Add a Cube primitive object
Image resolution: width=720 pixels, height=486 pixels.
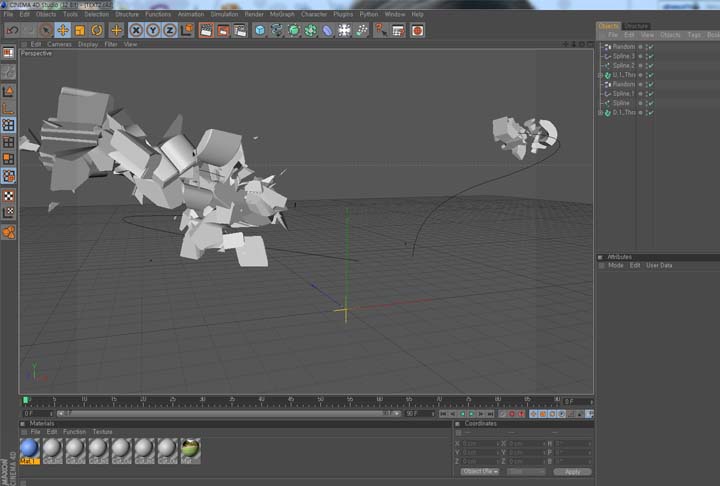[260, 30]
